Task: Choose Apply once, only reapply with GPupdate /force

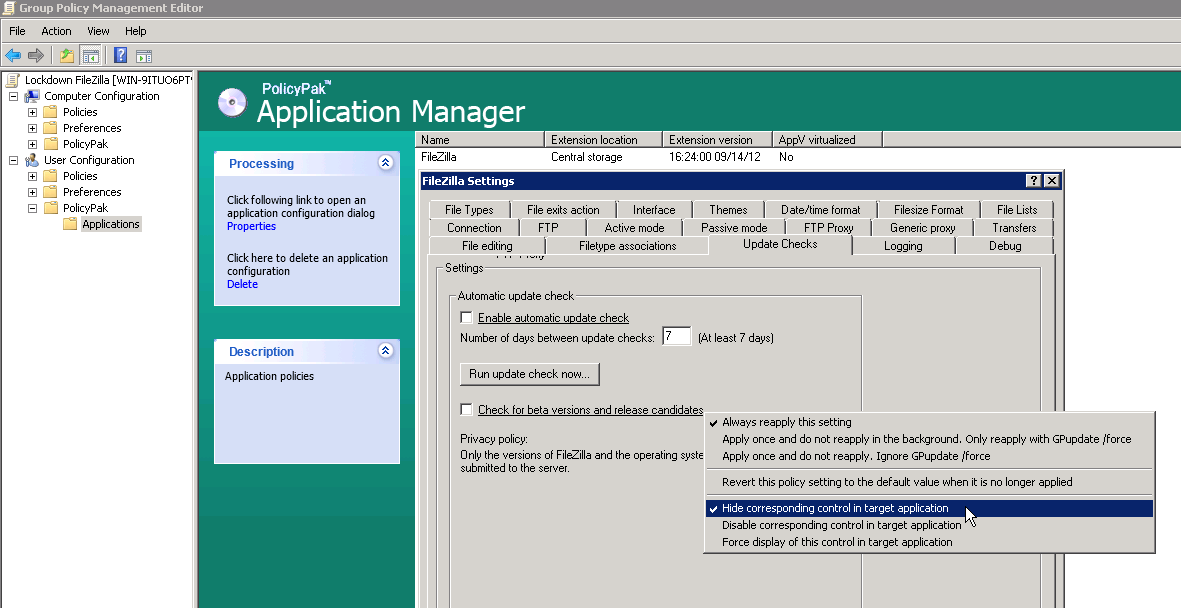Action: (929, 439)
